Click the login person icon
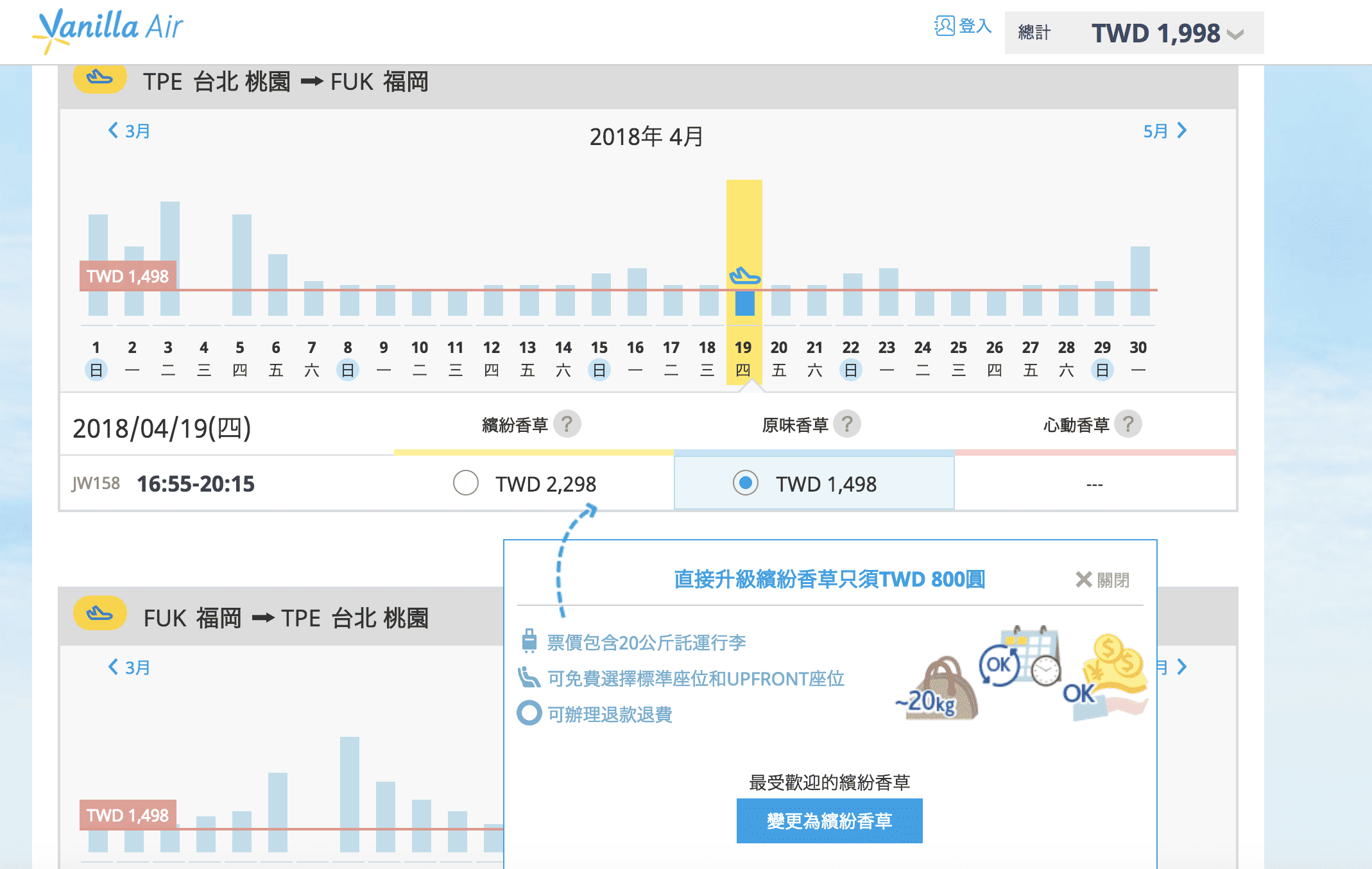The image size is (1372, 869). 944,26
